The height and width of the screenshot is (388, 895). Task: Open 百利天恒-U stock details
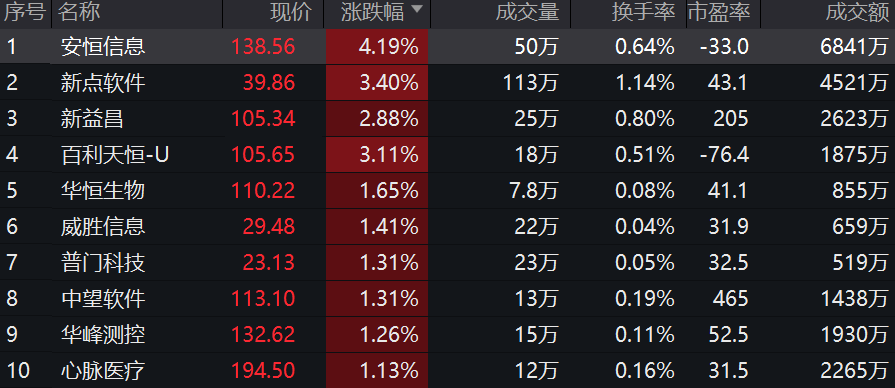click(x=115, y=155)
